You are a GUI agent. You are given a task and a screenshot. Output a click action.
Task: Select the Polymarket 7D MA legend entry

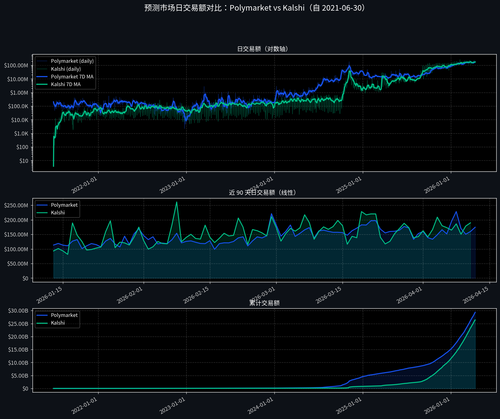click(72, 77)
